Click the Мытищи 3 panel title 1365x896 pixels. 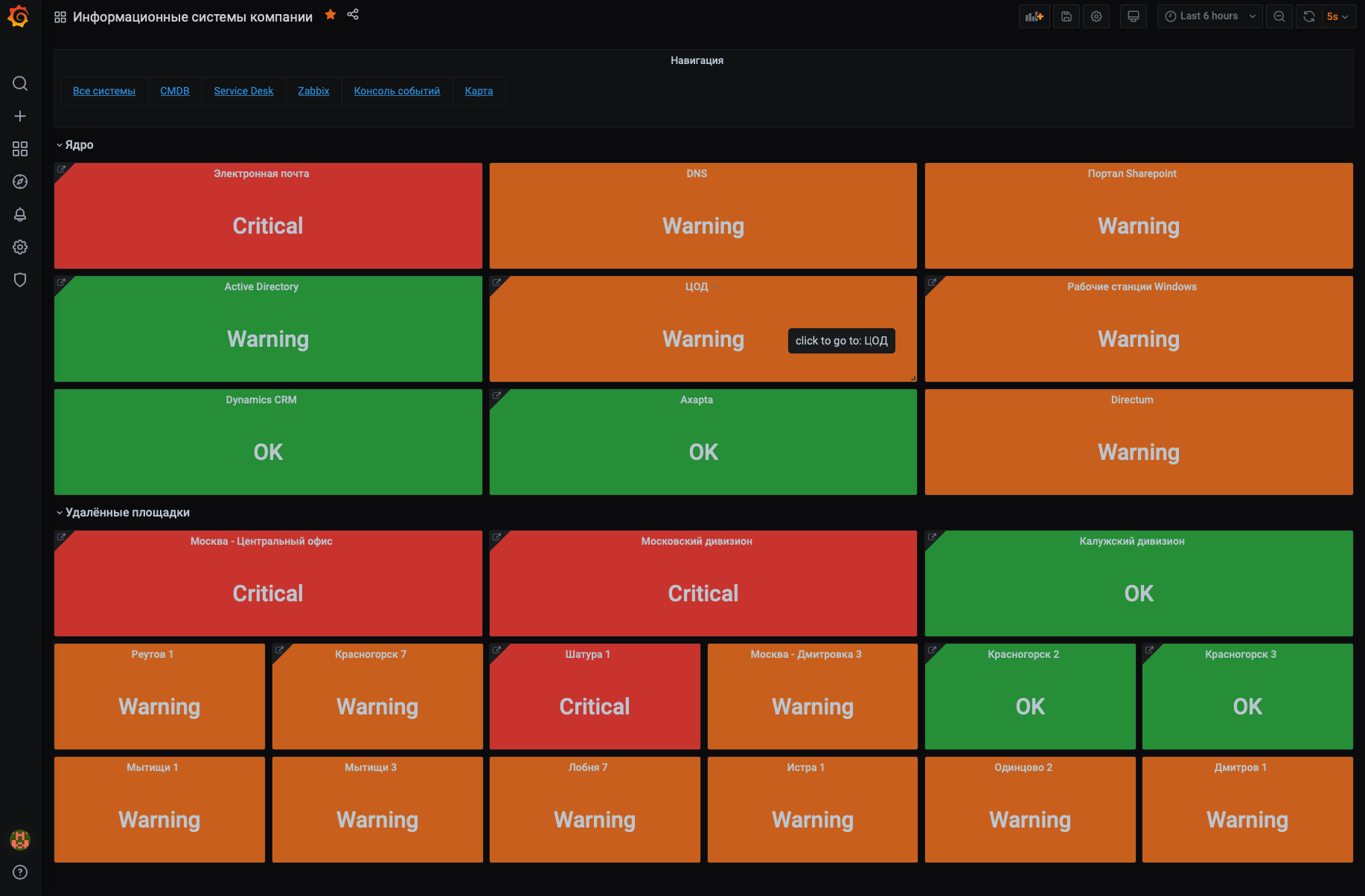(371, 767)
